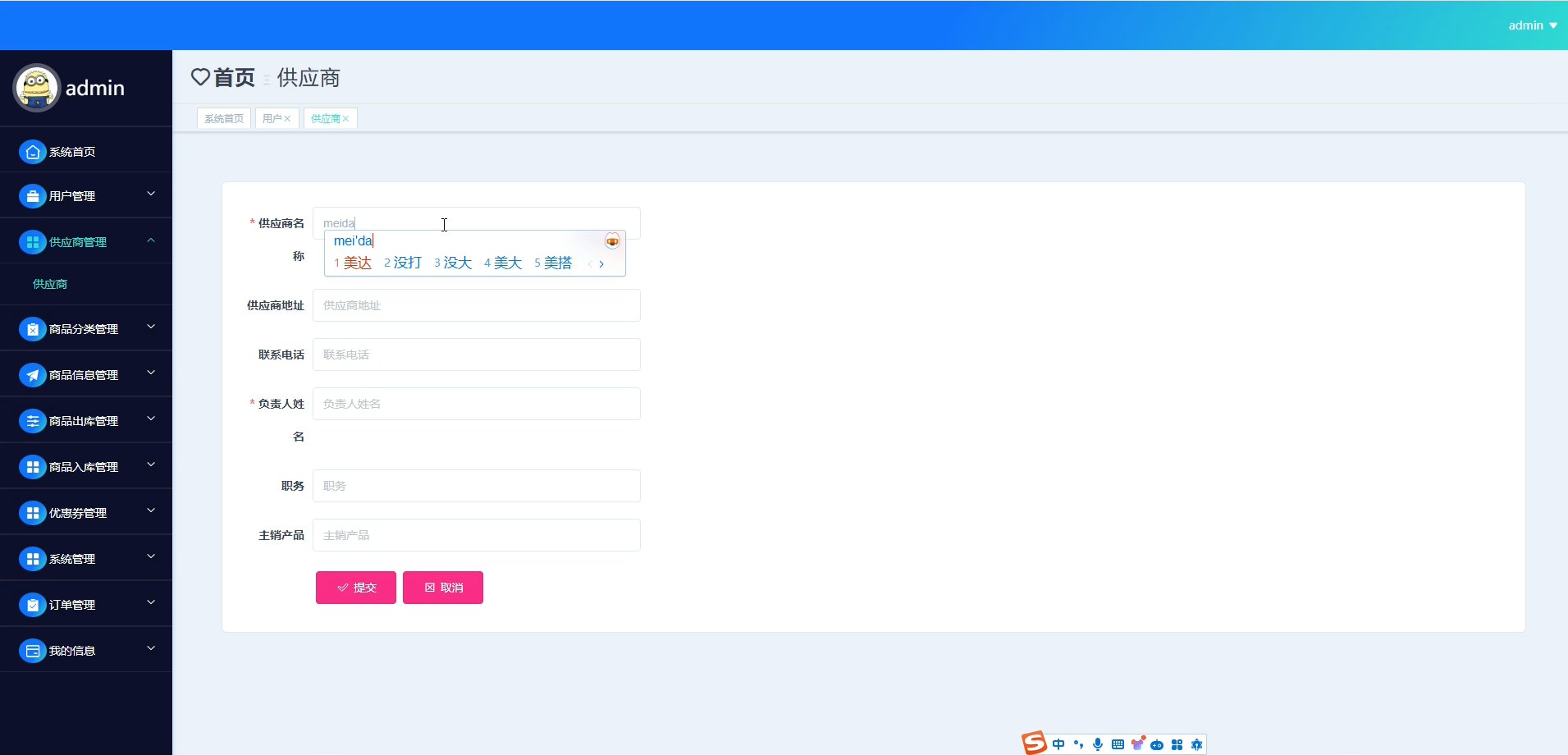Screen dimensions: 1568x755
Task: Click the 用户管理 briefcase icon
Action: (x=33, y=196)
